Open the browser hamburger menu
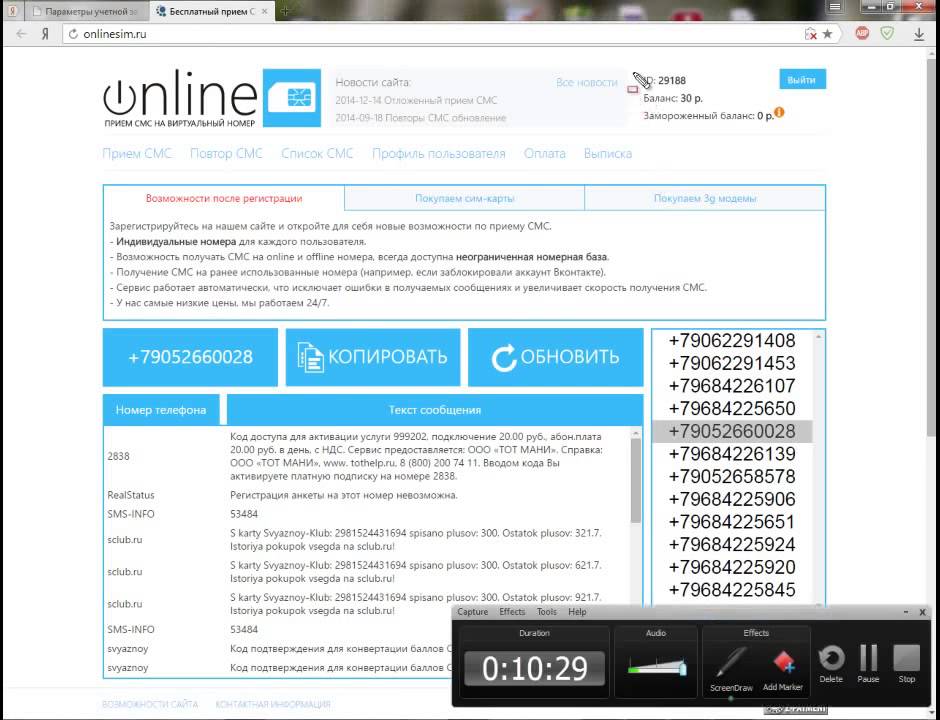 tap(834, 7)
